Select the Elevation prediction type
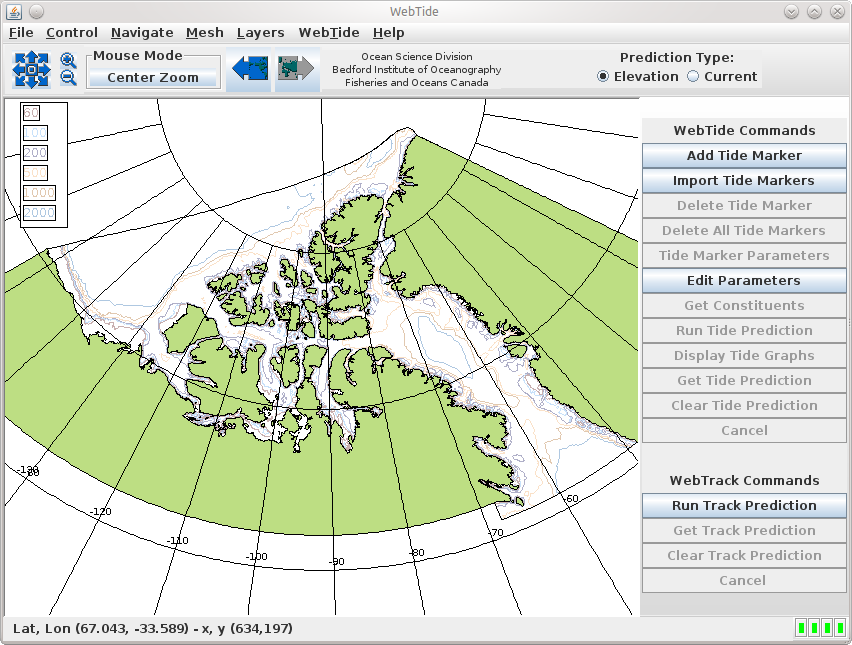 coord(603,77)
